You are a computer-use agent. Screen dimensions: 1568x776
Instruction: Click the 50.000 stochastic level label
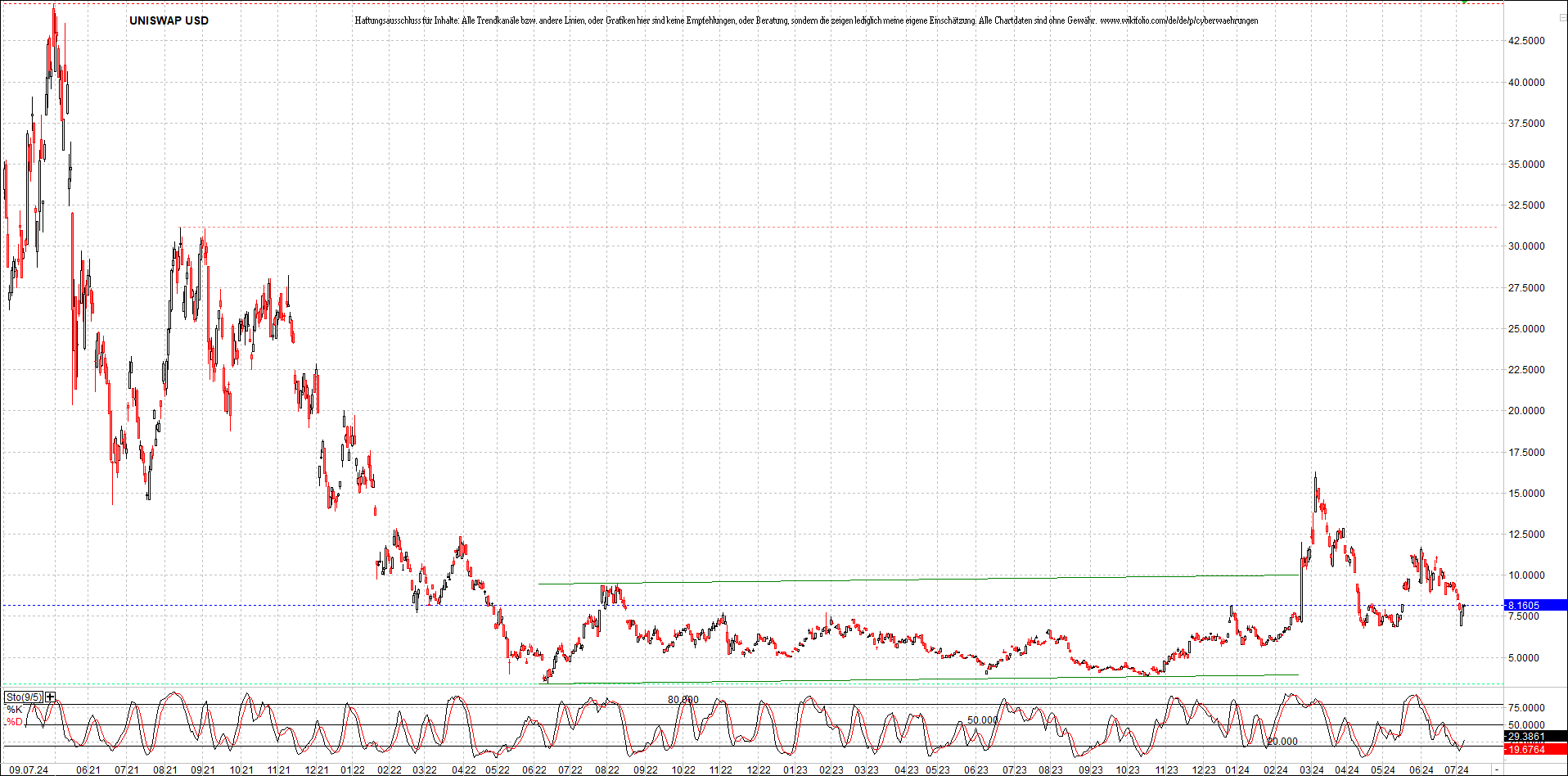pyautogui.click(x=983, y=720)
